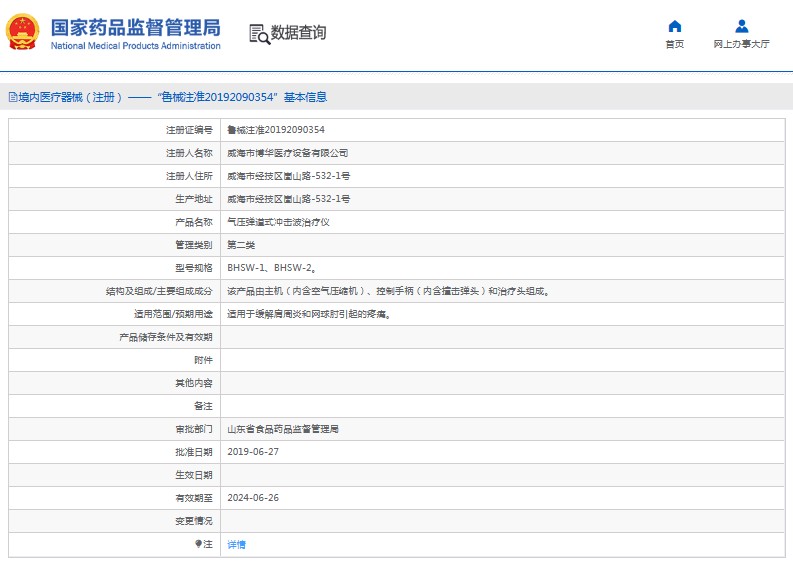Select the breadcrumb 境内医疗器械（注册）
This screenshot has width=793, height=562.
pos(70,97)
